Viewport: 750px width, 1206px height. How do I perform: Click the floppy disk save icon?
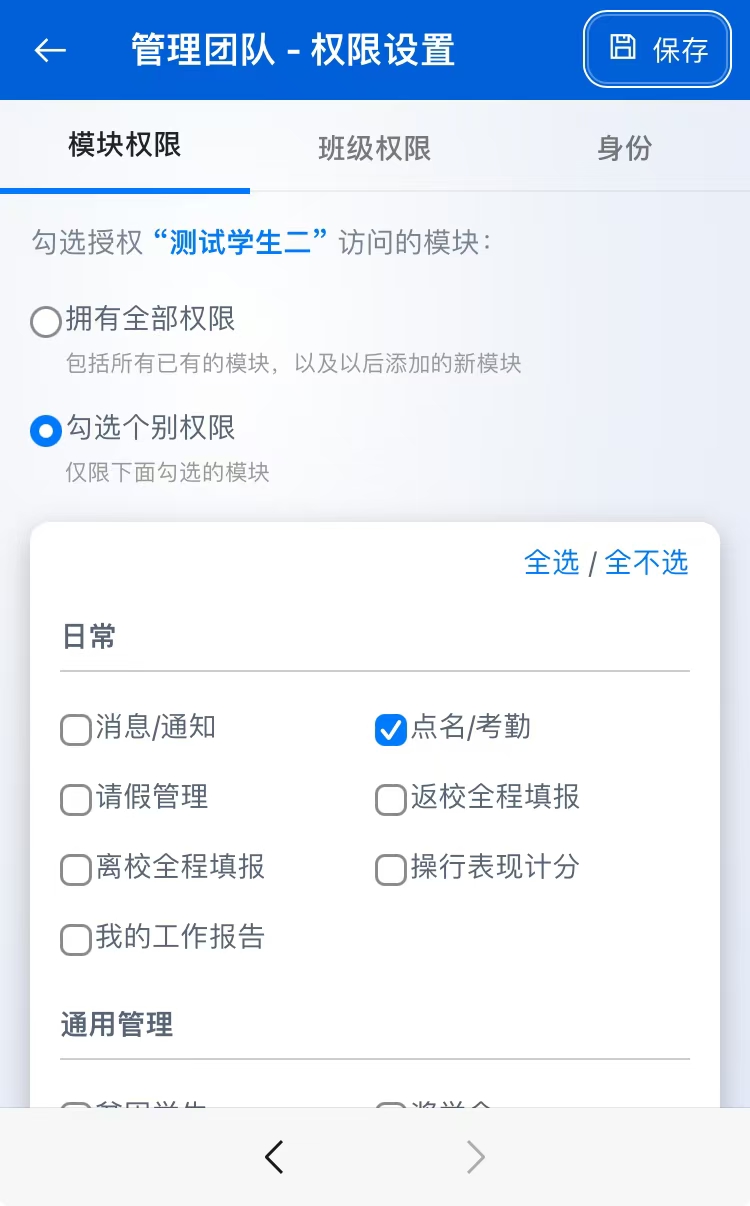pyautogui.click(x=623, y=48)
